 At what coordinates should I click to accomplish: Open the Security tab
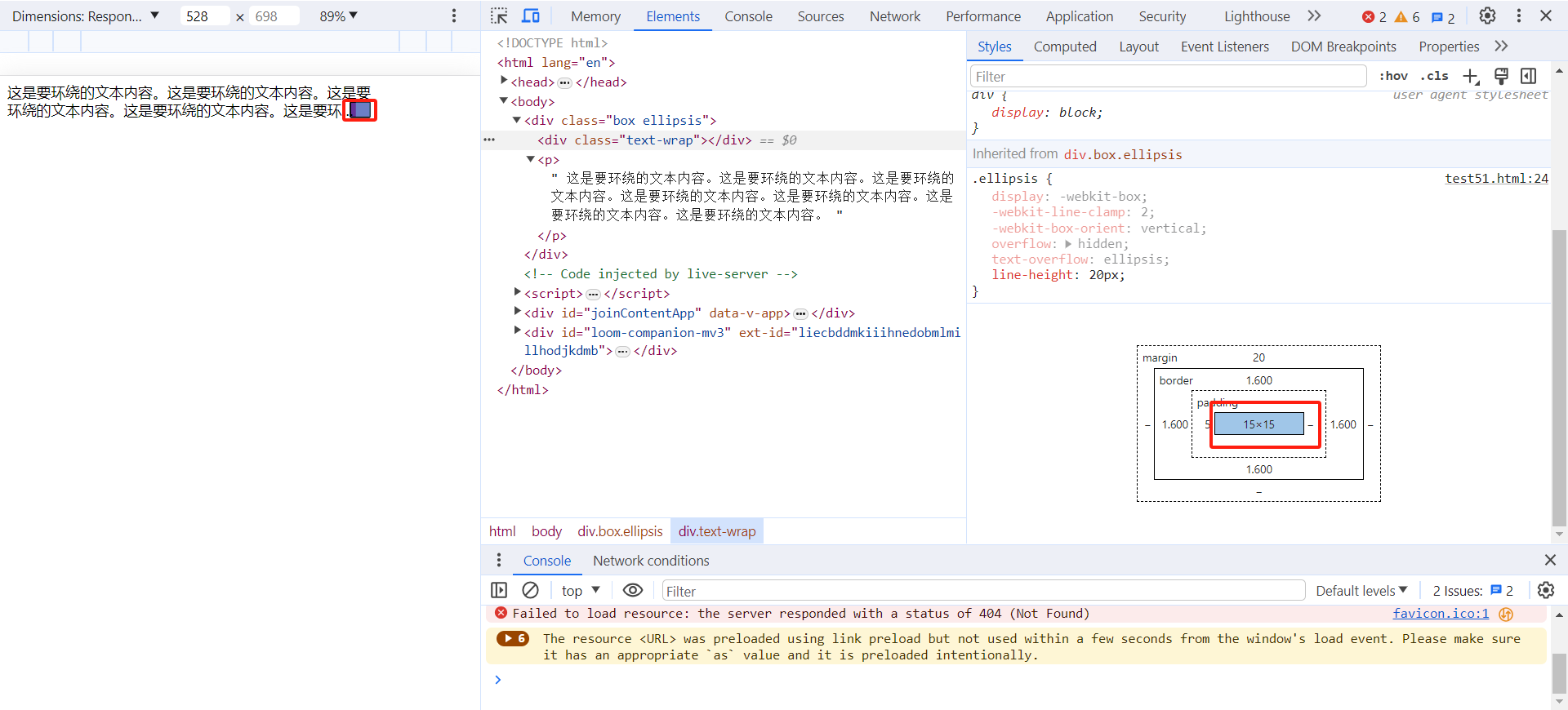pos(1162,16)
